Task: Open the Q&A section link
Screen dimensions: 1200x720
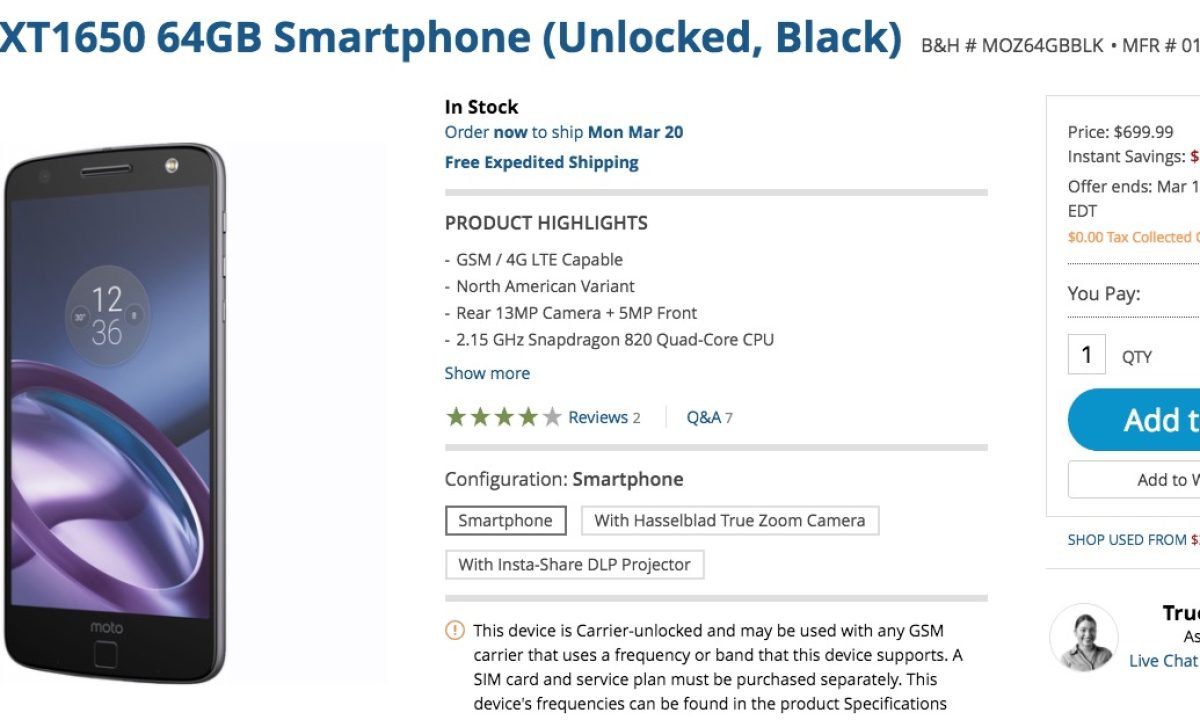Action: (x=703, y=417)
